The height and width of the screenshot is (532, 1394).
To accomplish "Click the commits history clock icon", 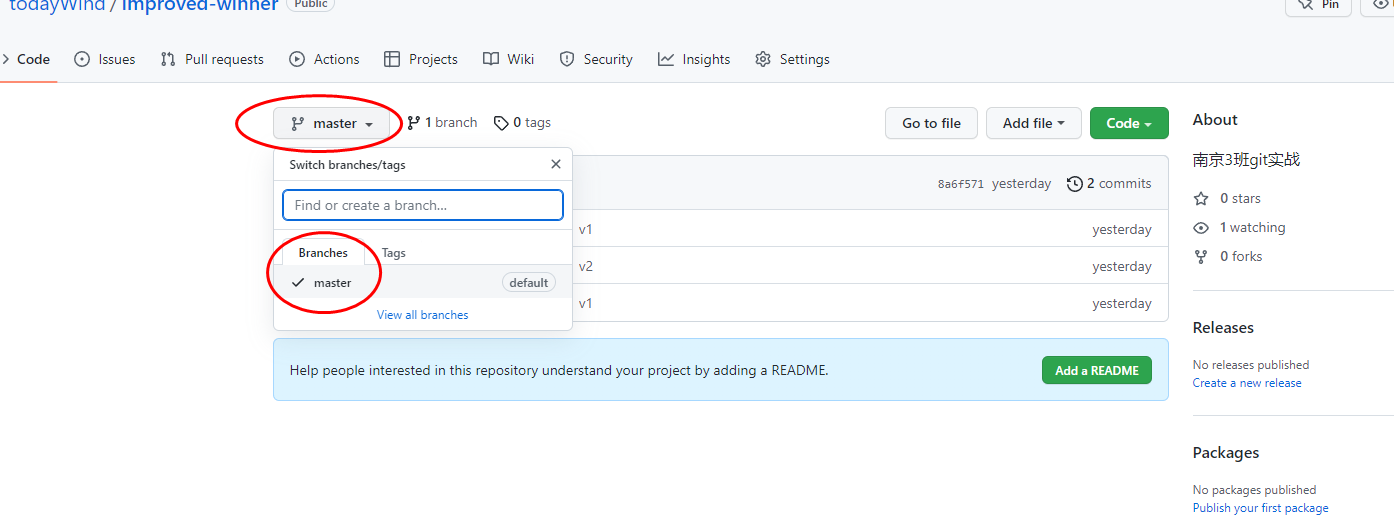I will click(1075, 184).
